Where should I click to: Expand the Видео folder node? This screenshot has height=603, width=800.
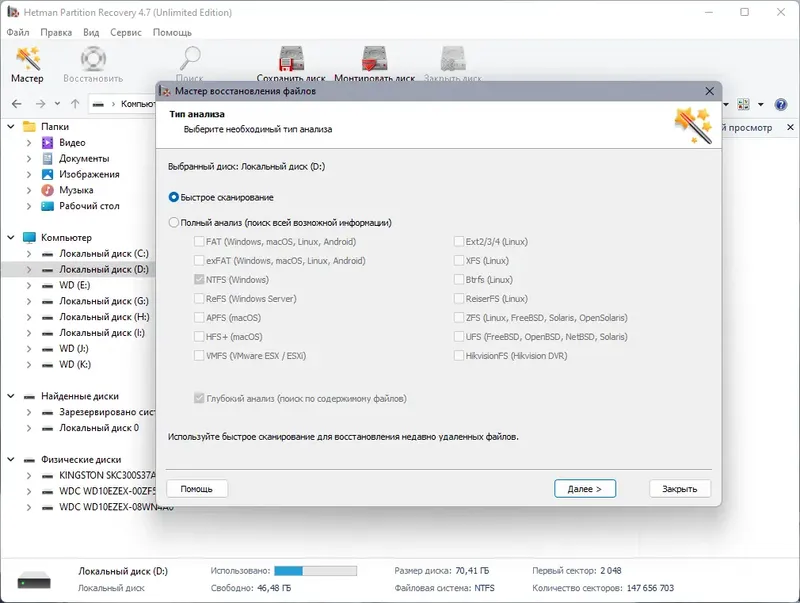[29, 143]
